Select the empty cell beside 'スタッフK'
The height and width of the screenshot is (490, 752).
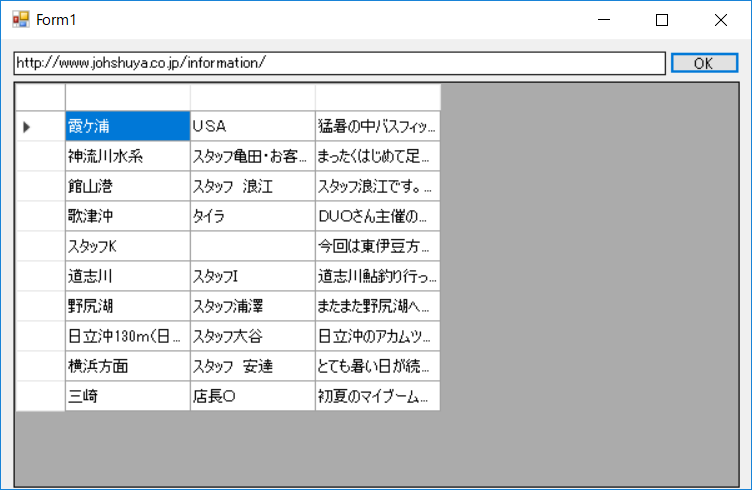click(x=253, y=246)
